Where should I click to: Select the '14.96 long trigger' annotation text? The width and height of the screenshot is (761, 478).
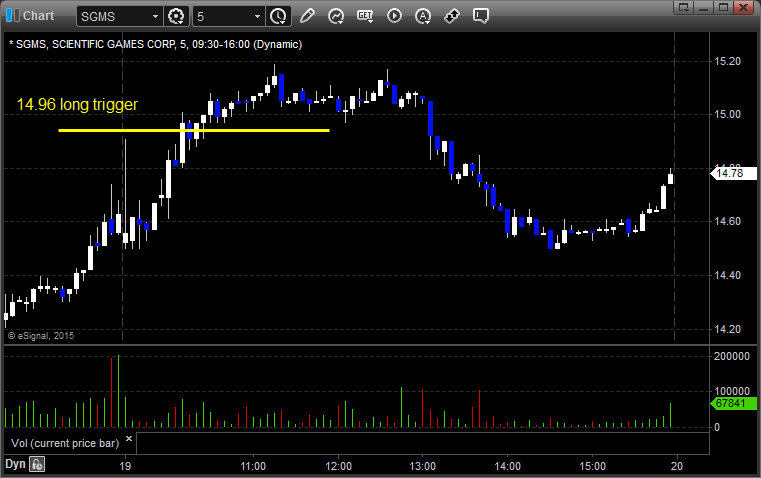tap(77, 104)
